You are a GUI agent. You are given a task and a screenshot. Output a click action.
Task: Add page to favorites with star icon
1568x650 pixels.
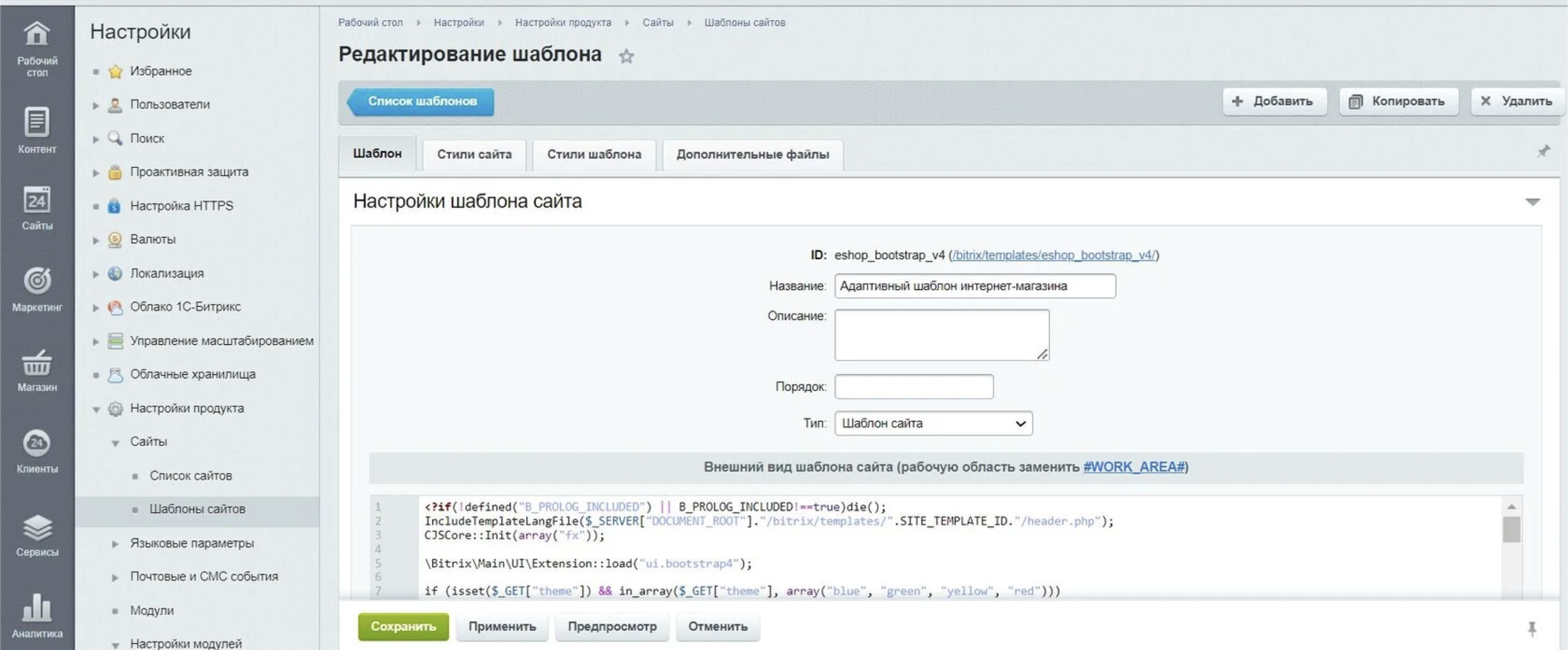[x=626, y=57]
